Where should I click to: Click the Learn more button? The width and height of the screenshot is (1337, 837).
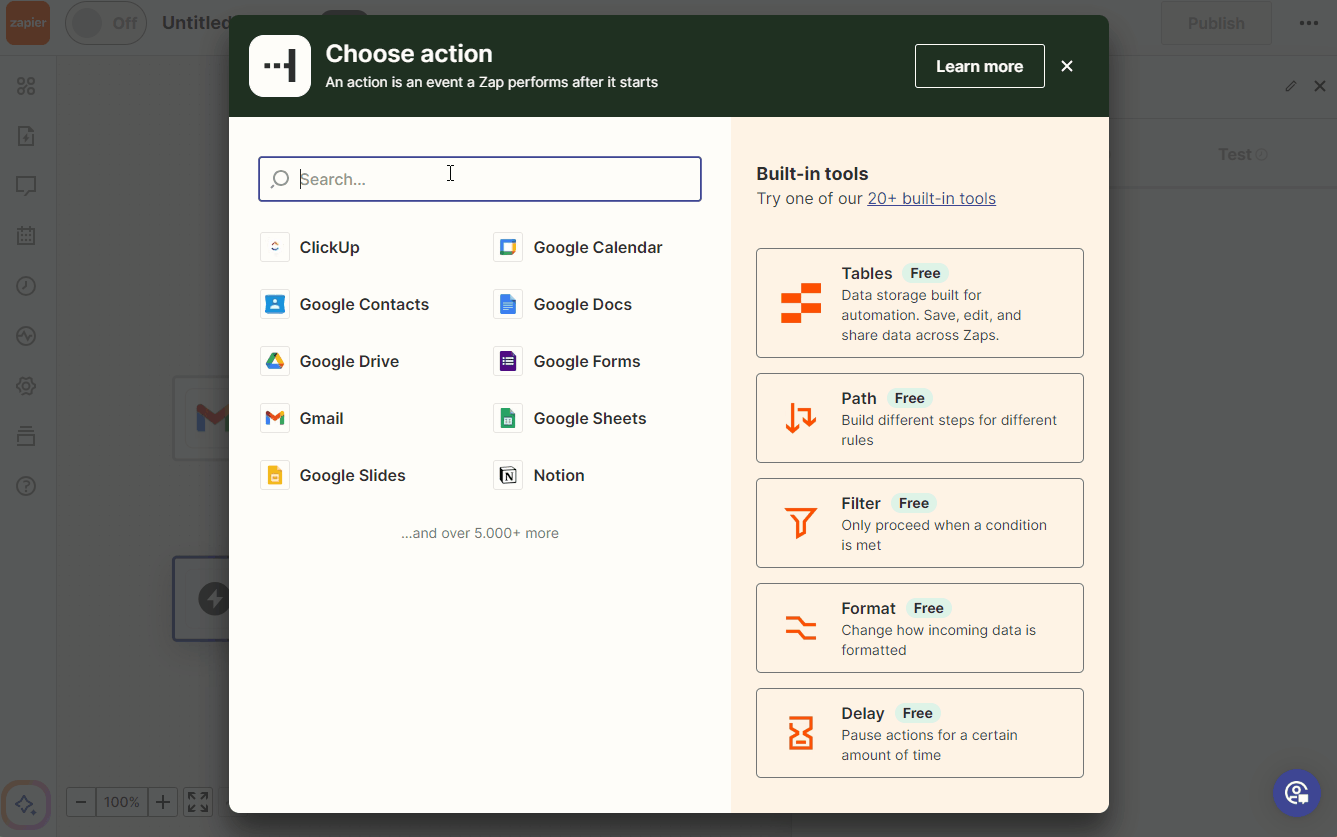point(980,66)
